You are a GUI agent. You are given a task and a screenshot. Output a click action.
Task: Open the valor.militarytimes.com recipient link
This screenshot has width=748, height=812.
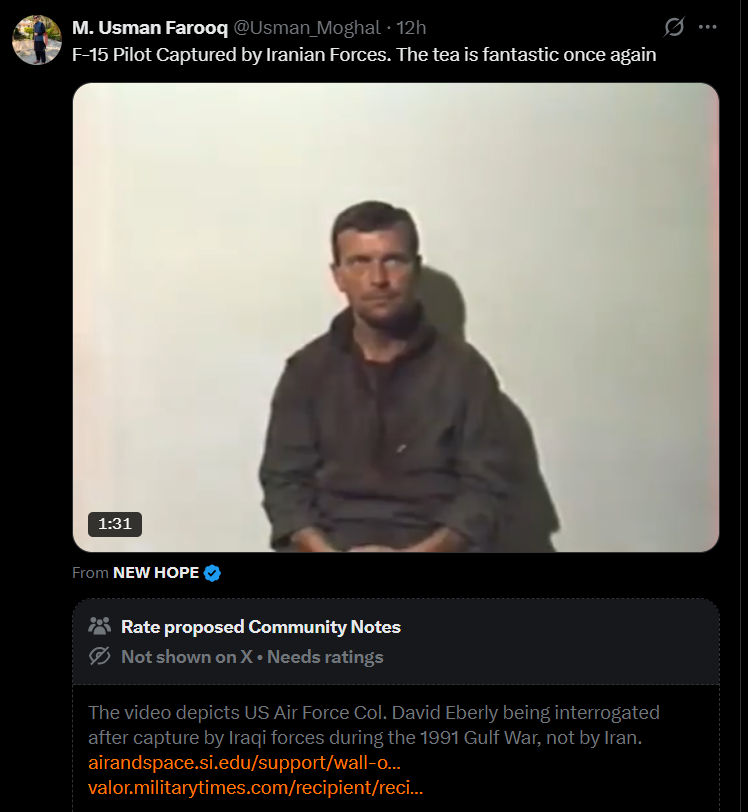coord(255,788)
